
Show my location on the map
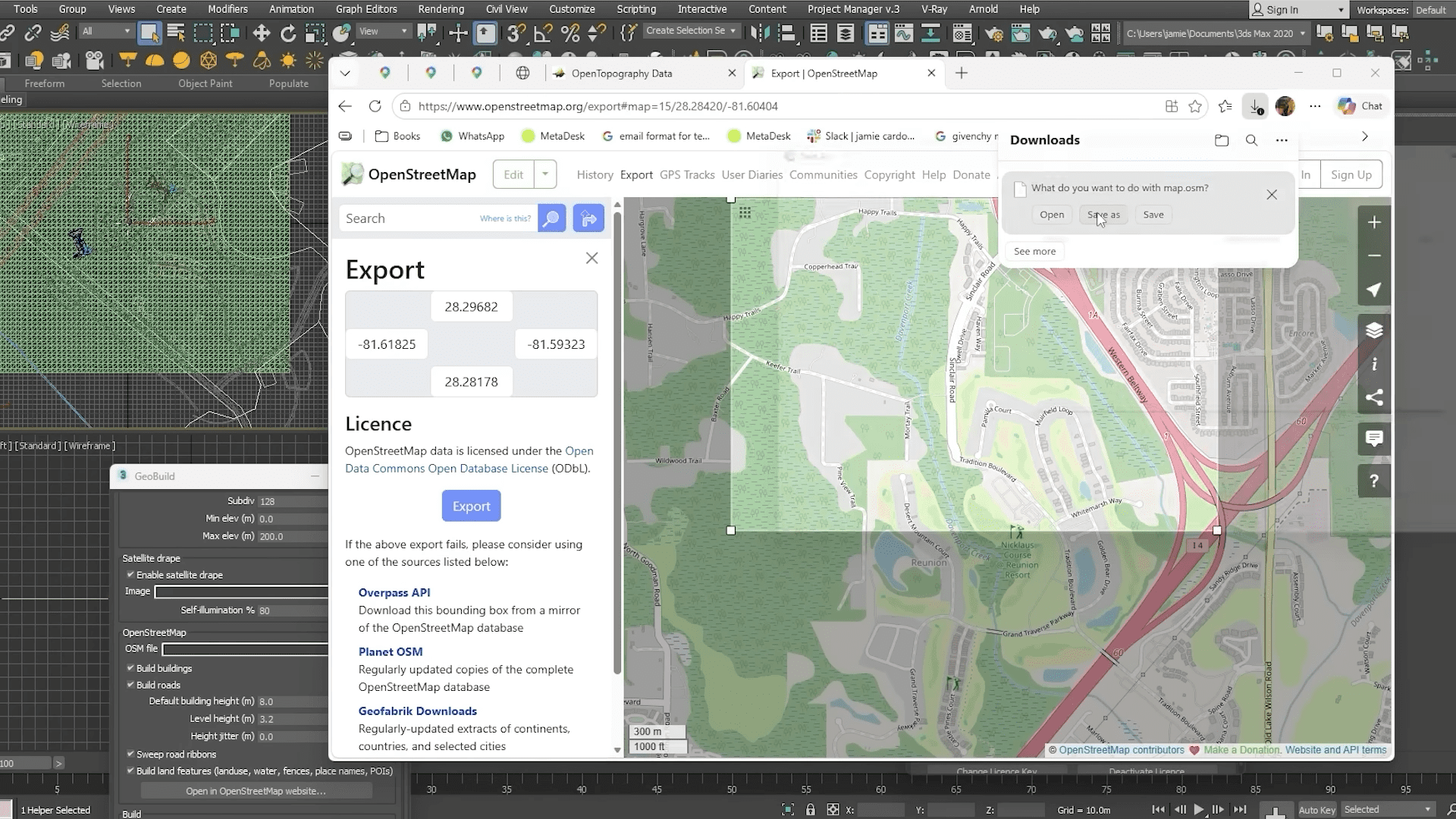point(1374,290)
